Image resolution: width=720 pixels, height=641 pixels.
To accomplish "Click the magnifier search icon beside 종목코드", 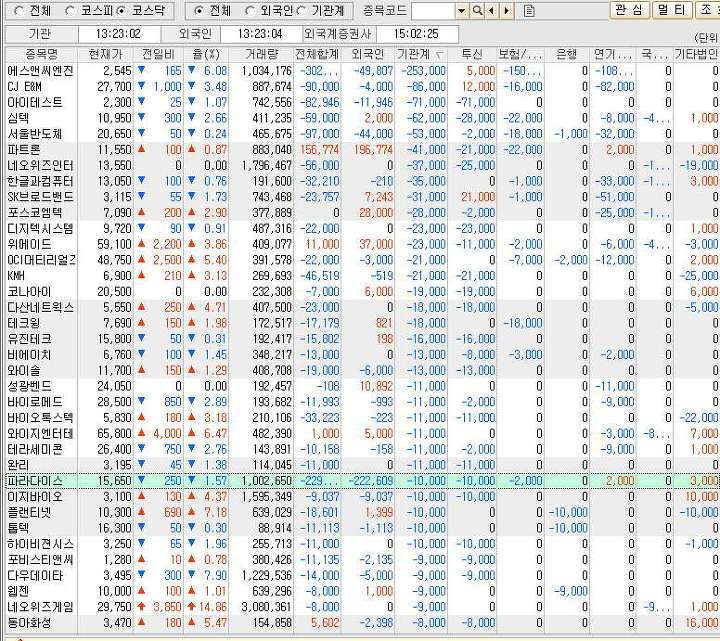I will pos(477,10).
